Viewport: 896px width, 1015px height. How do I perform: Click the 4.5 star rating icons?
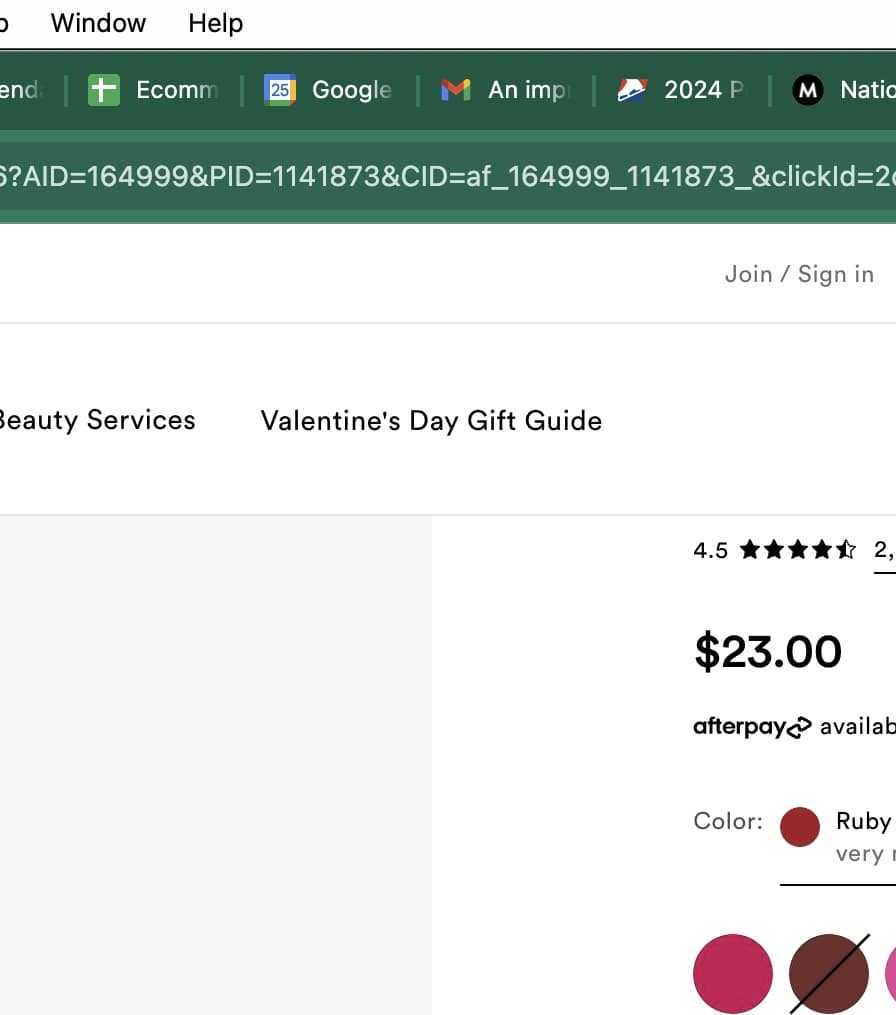[x=797, y=549]
